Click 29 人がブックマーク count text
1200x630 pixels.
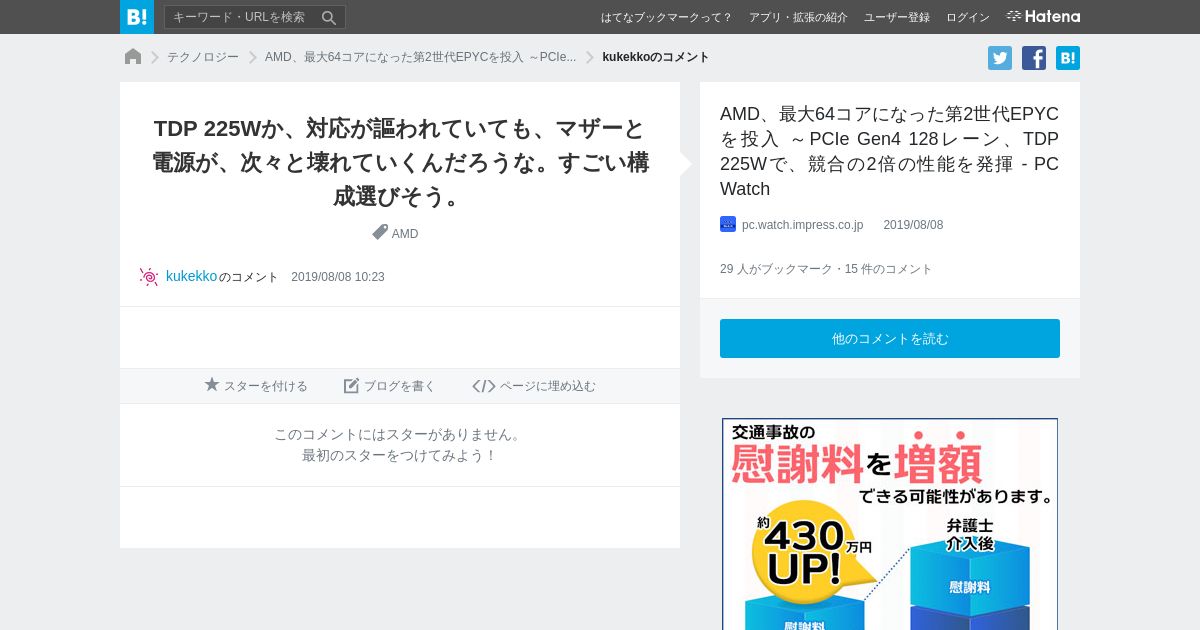click(x=778, y=269)
